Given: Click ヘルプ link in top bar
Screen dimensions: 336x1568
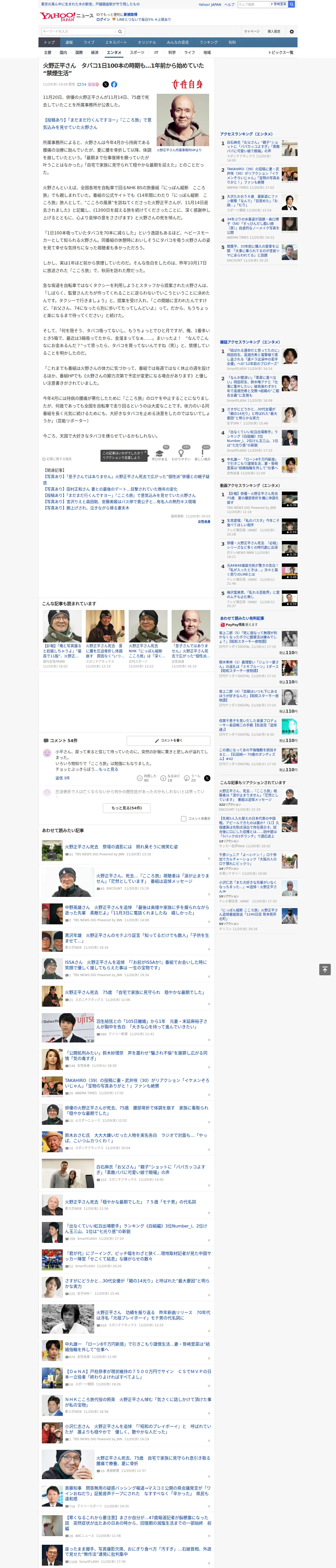Looking at the screenshot, I should coord(229,4).
